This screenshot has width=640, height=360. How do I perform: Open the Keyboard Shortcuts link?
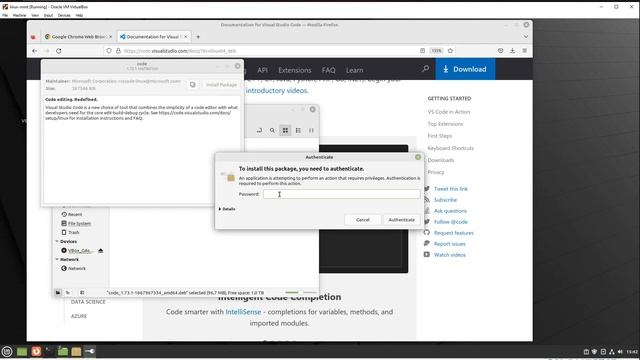451,148
